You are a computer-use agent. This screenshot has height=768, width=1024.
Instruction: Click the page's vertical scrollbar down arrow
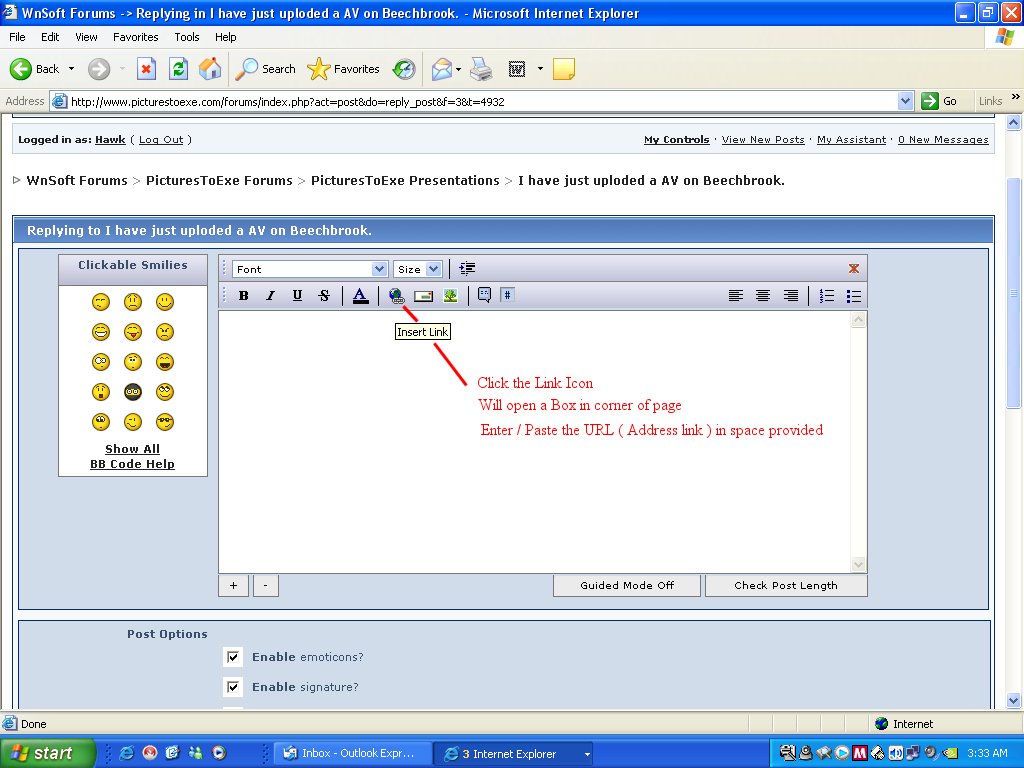tap(1014, 701)
